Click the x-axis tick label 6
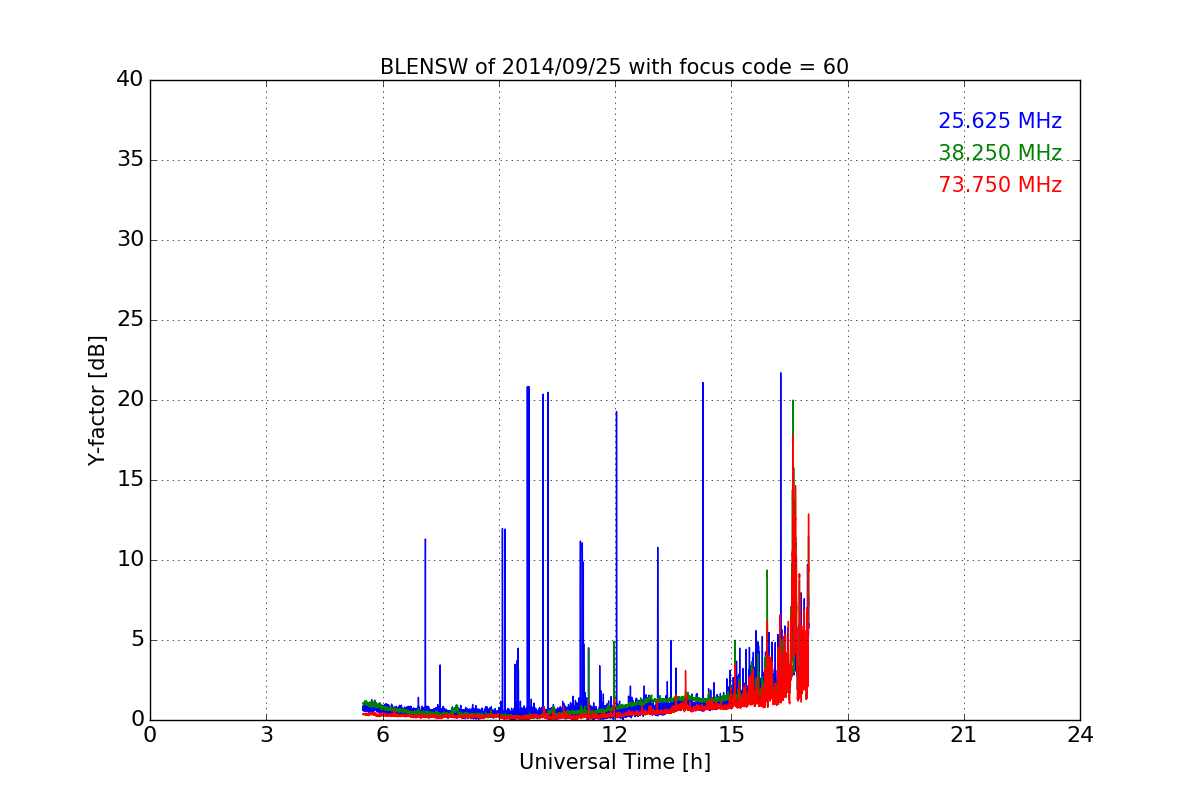Image resolution: width=1200 pixels, height=800 pixels. point(382,735)
